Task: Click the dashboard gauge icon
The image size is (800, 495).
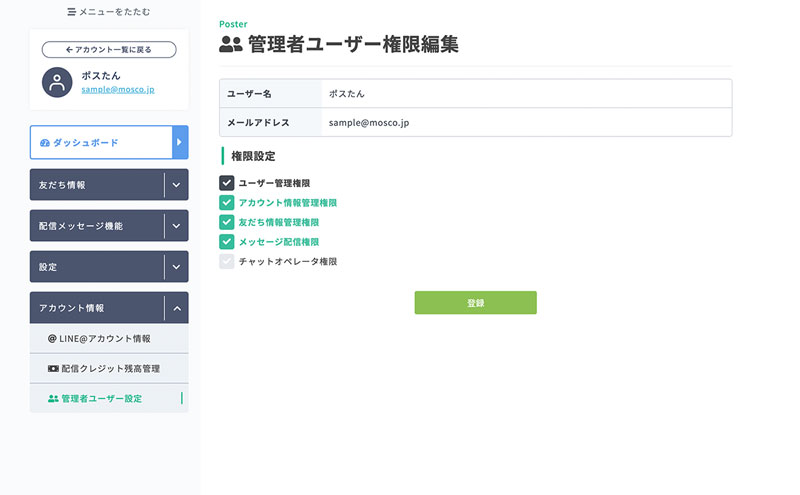Action: [45, 143]
